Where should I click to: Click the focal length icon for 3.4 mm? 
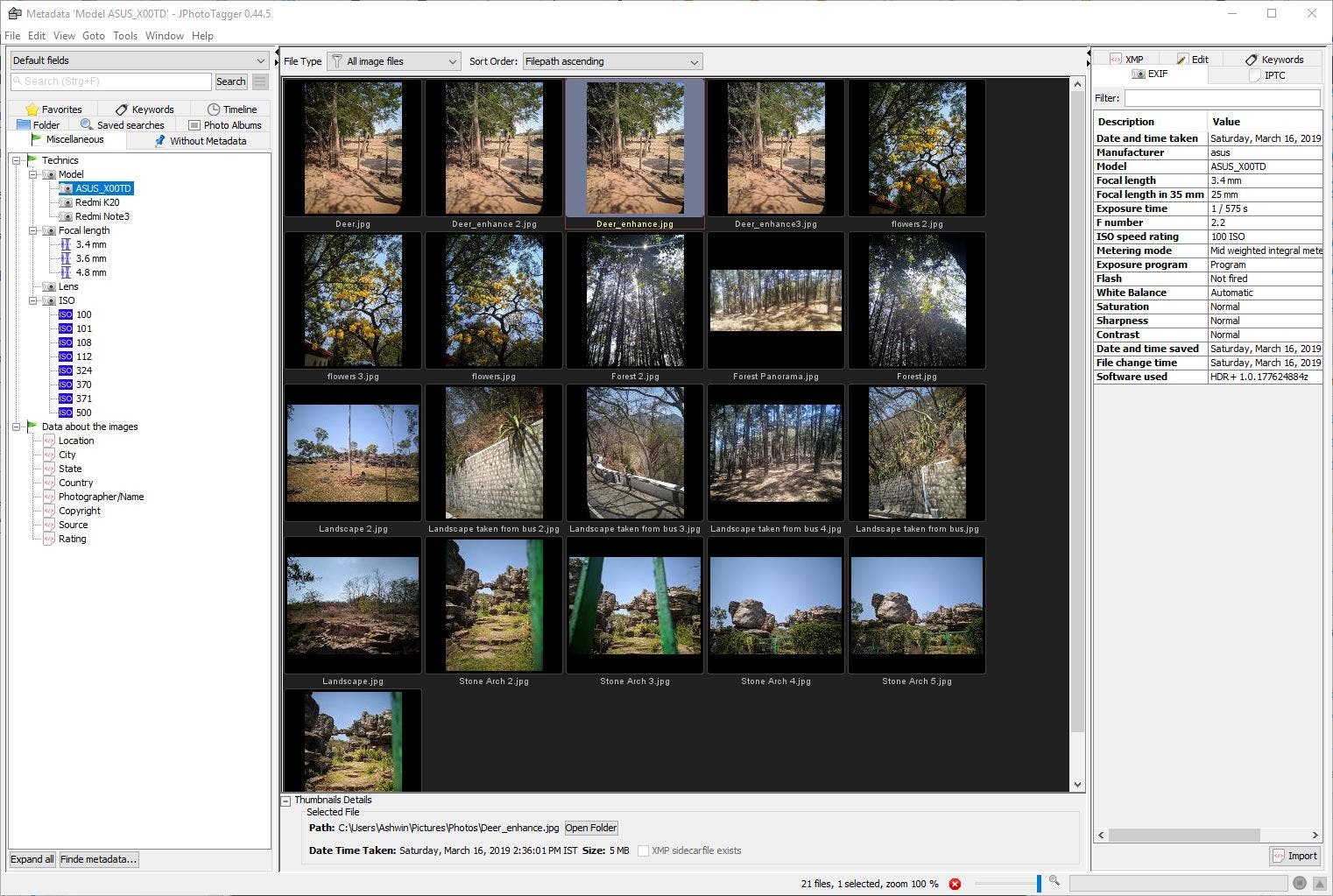coord(66,244)
